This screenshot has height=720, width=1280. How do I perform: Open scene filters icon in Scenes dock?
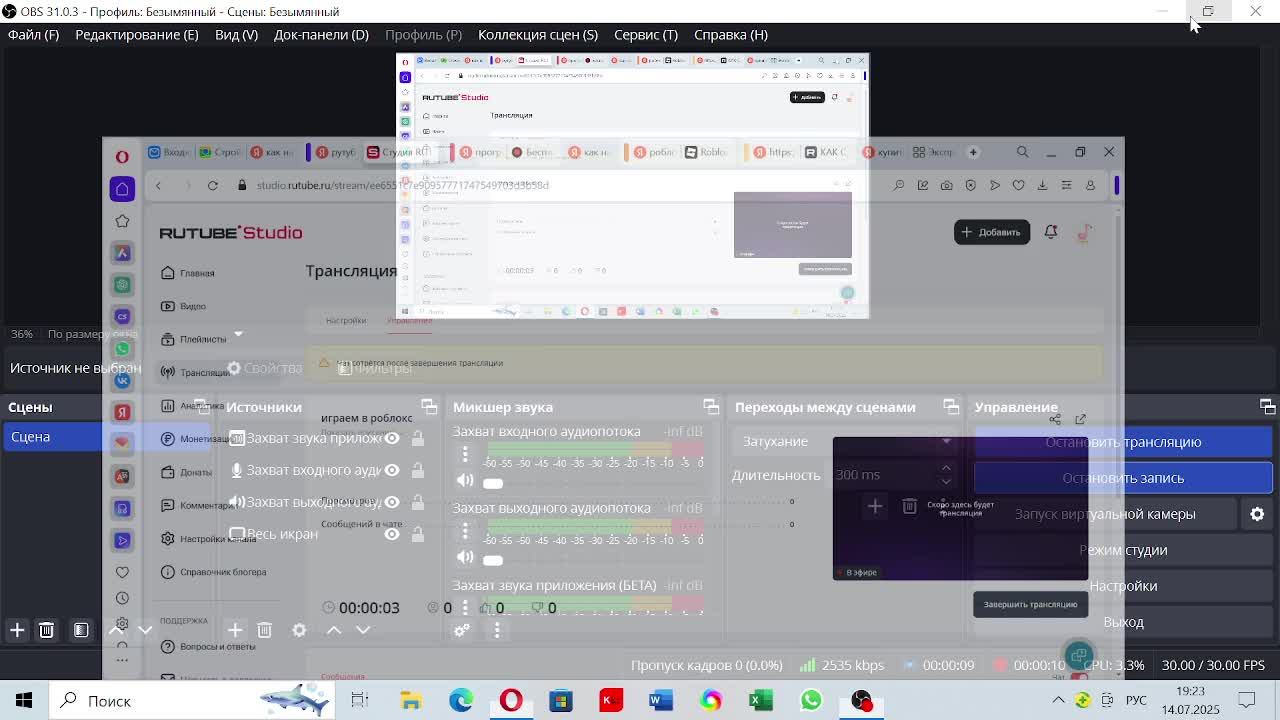pos(81,630)
